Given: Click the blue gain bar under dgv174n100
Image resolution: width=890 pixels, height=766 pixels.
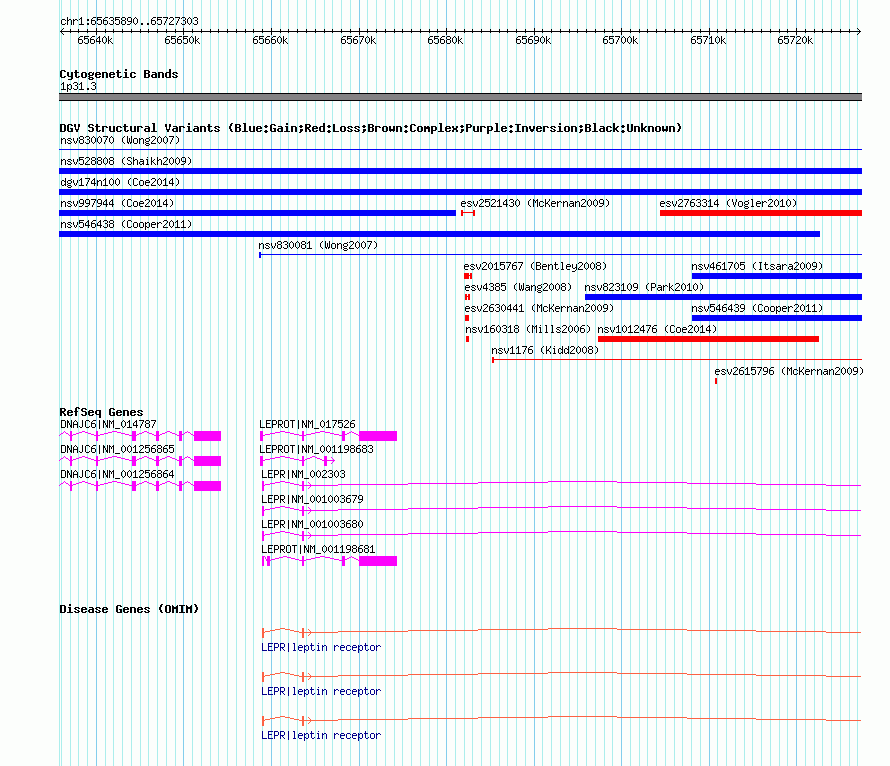Looking at the screenshot, I should click(460, 192).
